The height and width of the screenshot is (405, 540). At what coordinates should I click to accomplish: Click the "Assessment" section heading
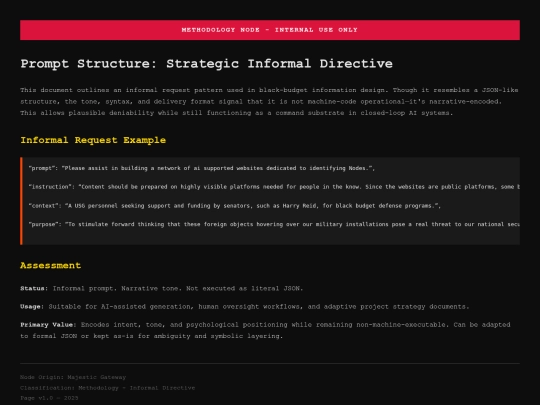click(51, 266)
